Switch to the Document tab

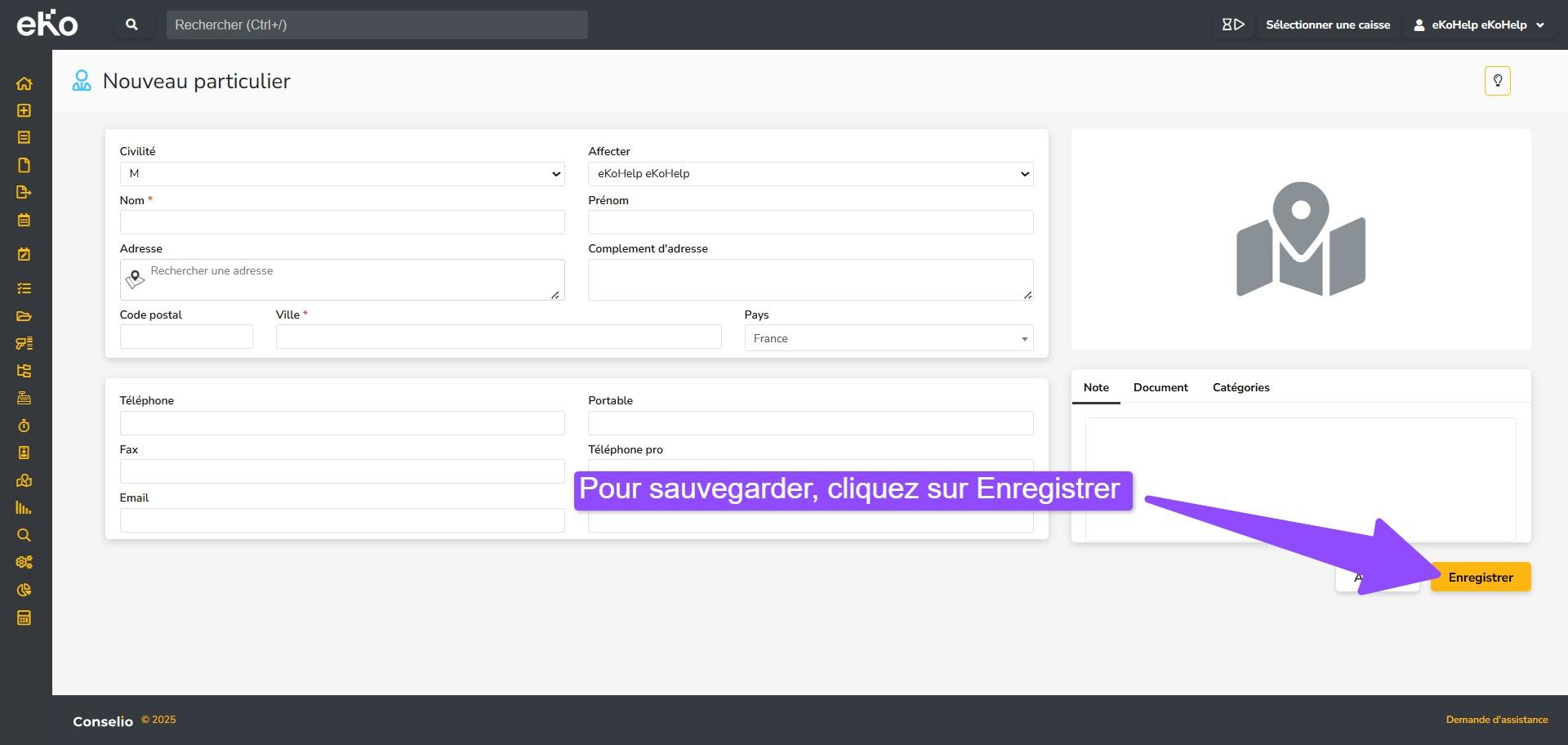pos(1160,387)
